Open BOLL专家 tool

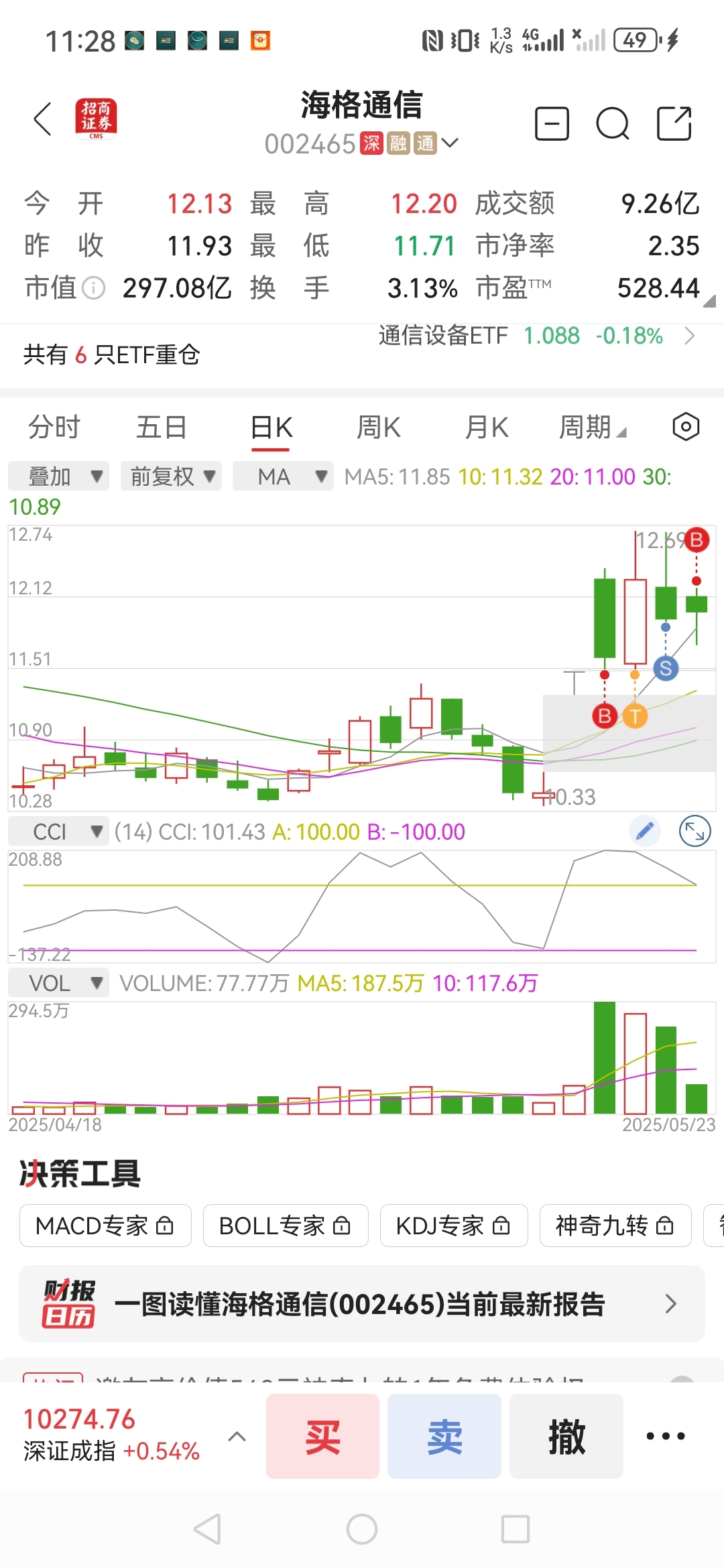[x=286, y=1226]
